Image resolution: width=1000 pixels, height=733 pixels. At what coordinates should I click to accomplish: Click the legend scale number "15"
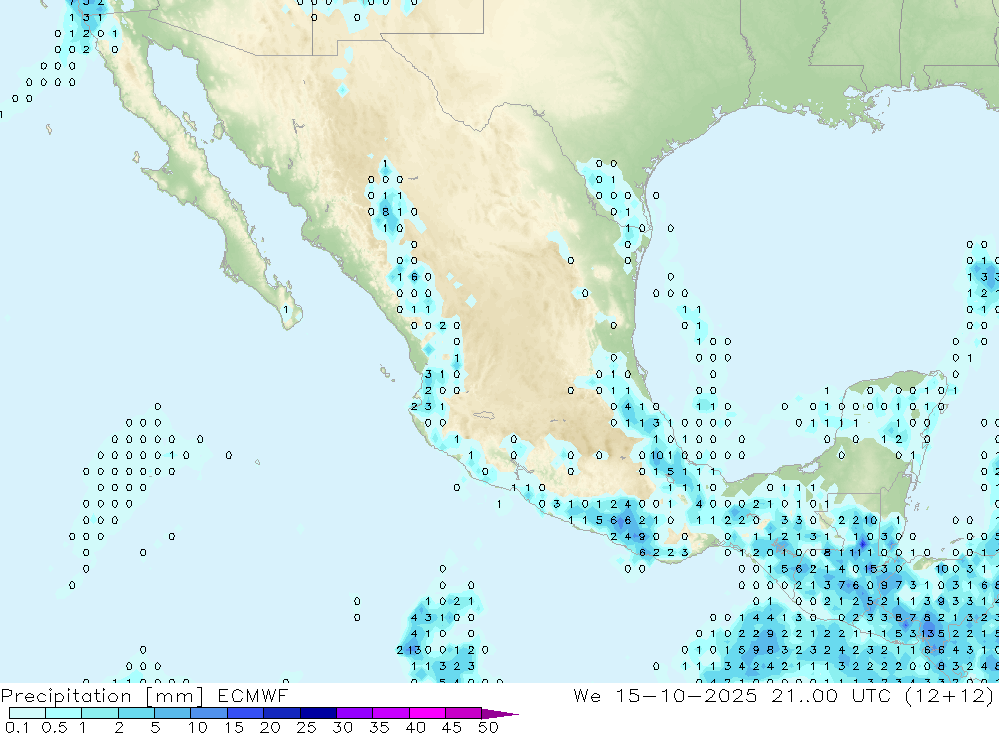(x=234, y=727)
